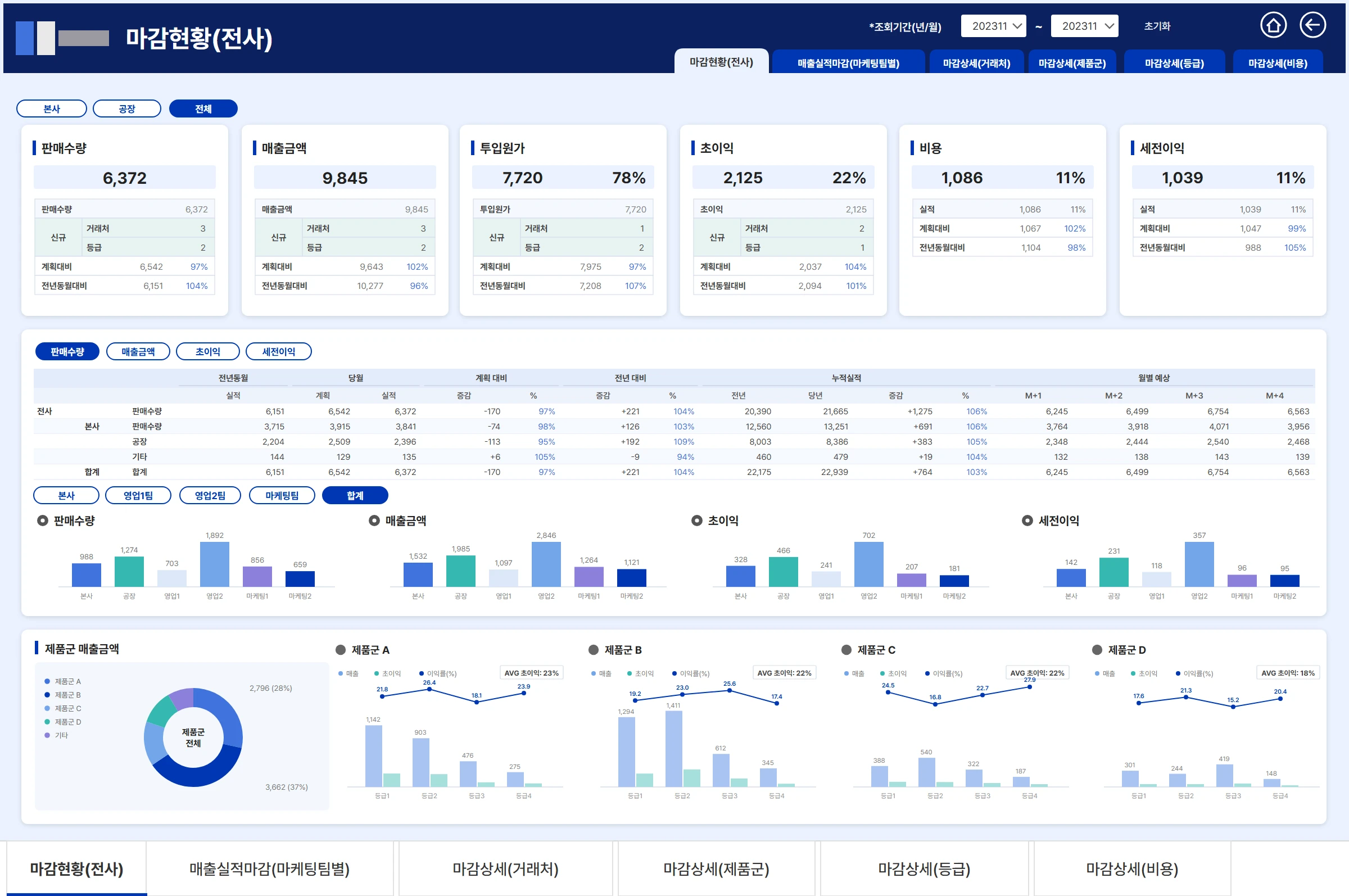Click the gray circle icon beside 제품군 A

click(341, 650)
